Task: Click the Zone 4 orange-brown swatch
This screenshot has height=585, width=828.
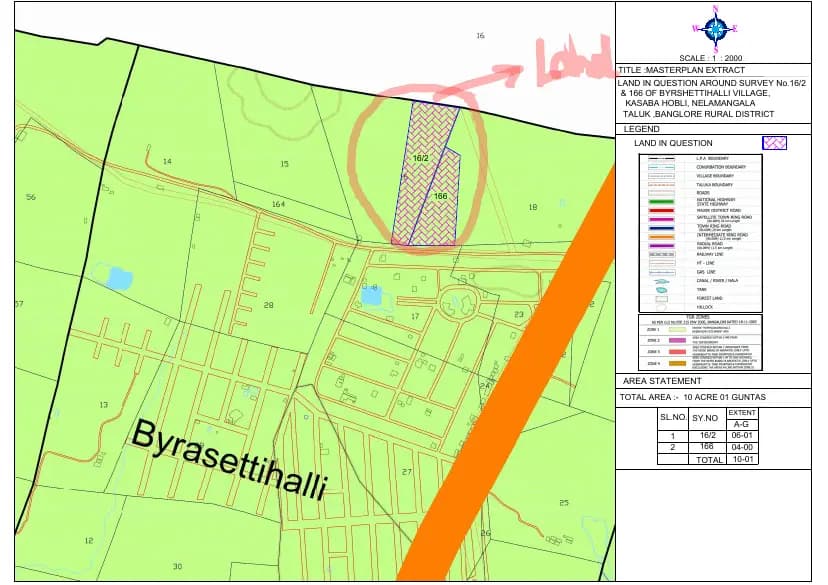Action: [678, 363]
